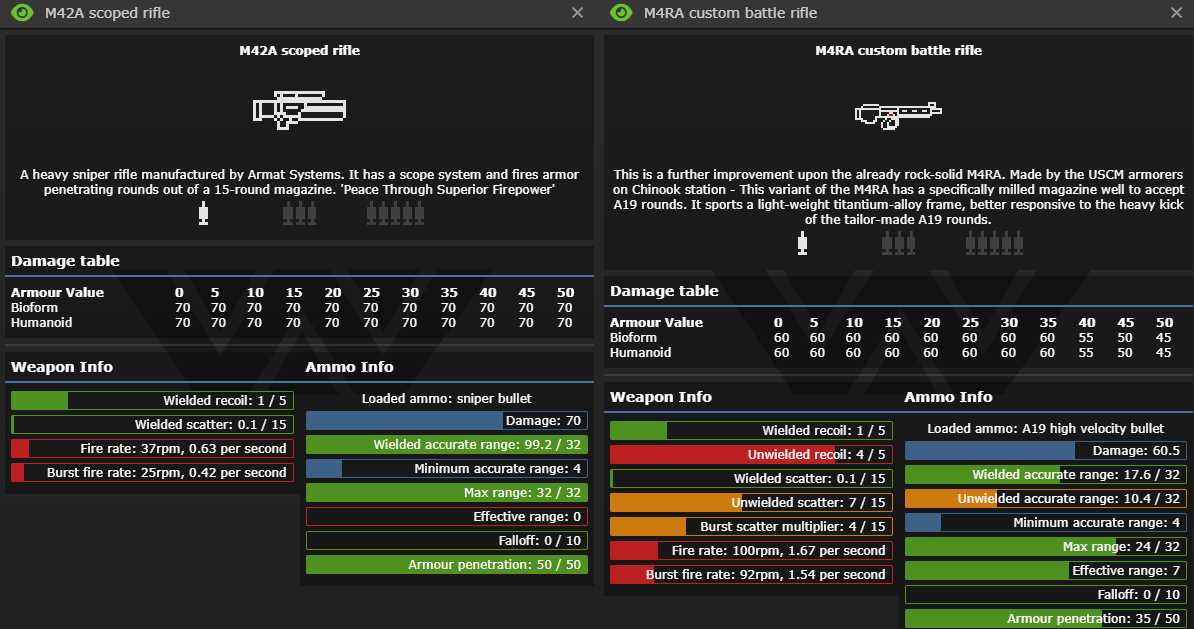Click the M42A scoped rifle sprite image
This screenshot has width=1194, height=629.
coord(299,109)
